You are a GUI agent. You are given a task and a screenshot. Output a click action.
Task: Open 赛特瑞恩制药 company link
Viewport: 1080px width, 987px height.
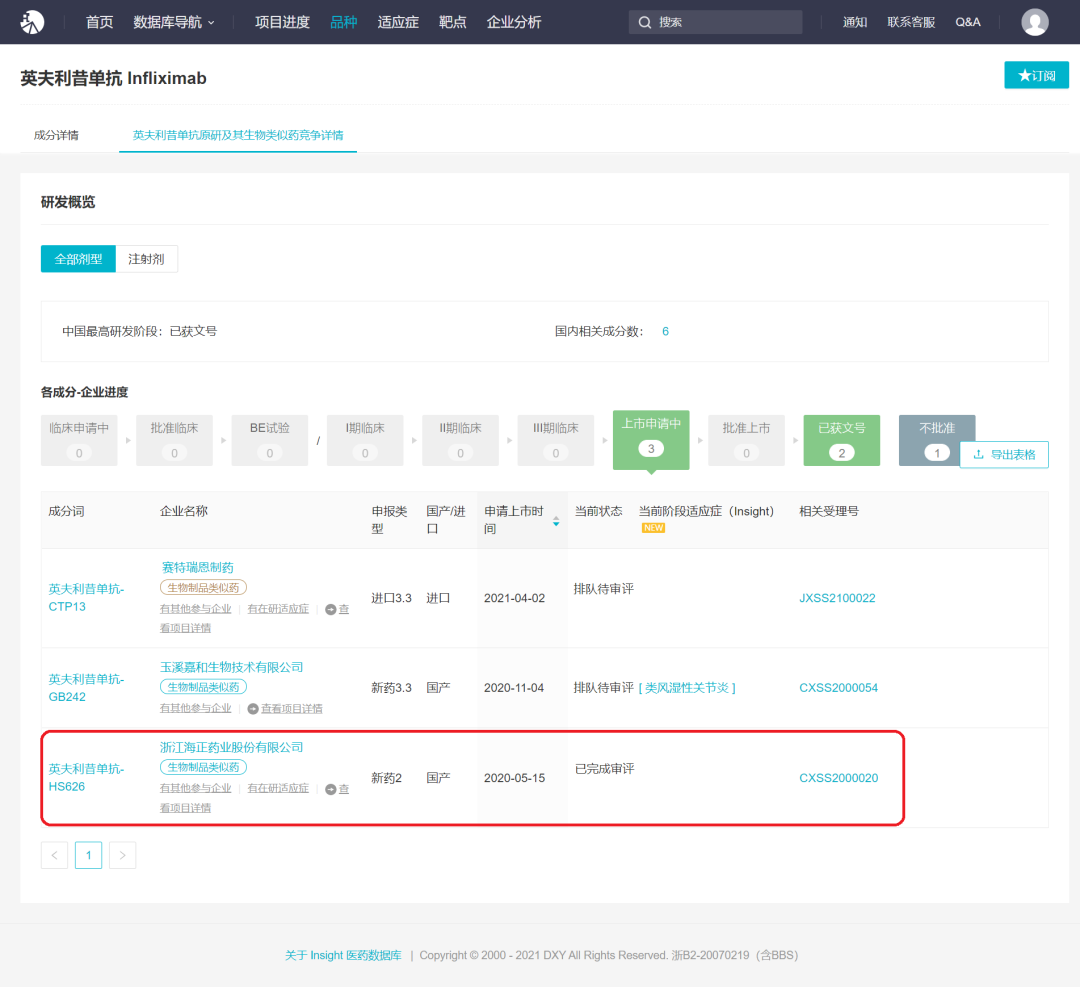pyautogui.click(x=198, y=567)
